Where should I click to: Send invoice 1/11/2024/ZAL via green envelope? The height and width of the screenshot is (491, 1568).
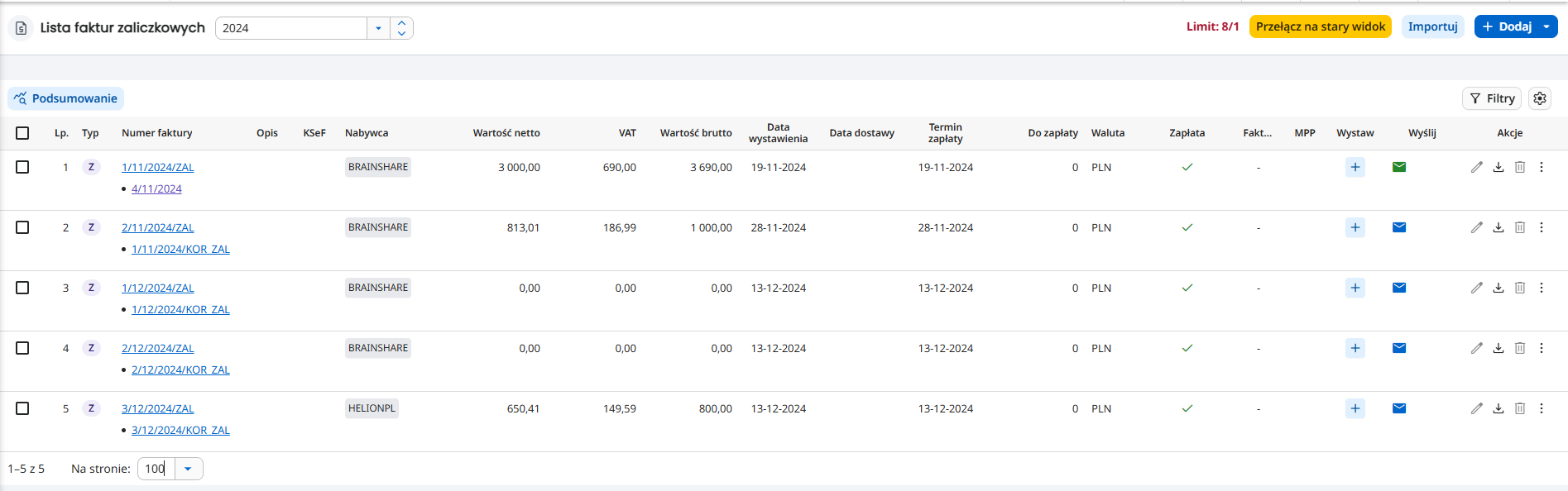click(1399, 167)
